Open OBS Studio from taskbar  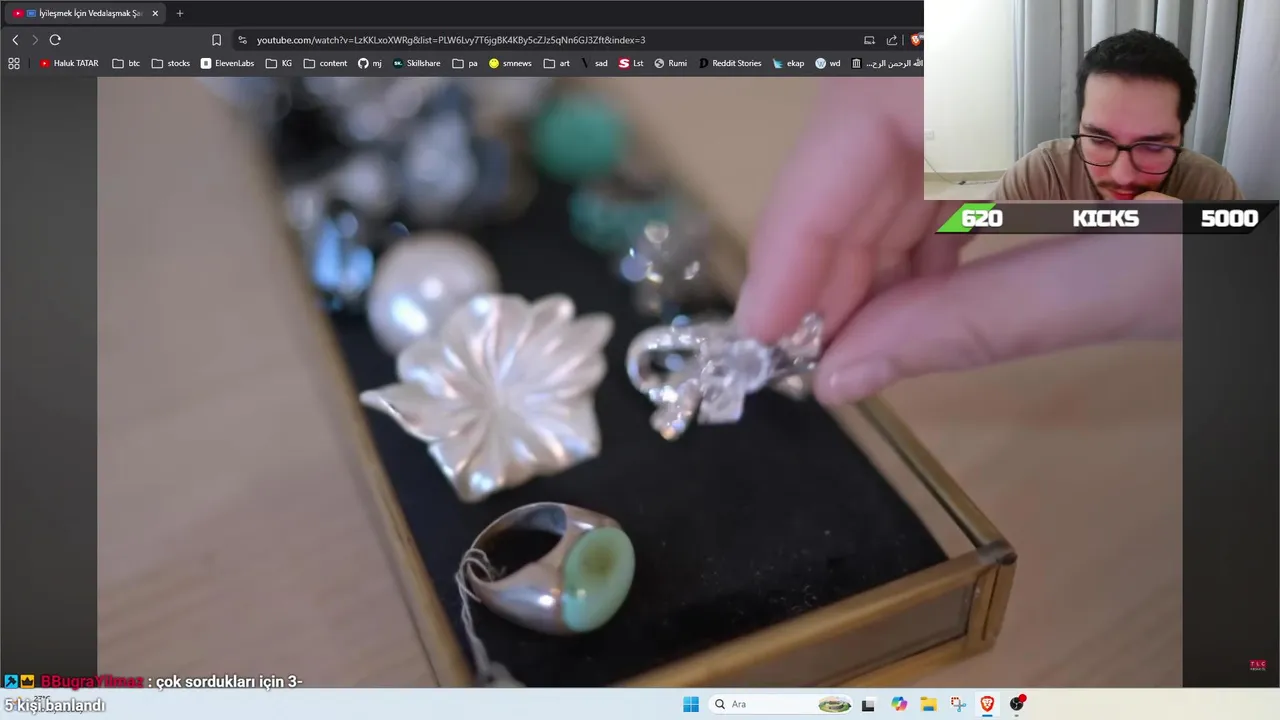coord(1017,704)
